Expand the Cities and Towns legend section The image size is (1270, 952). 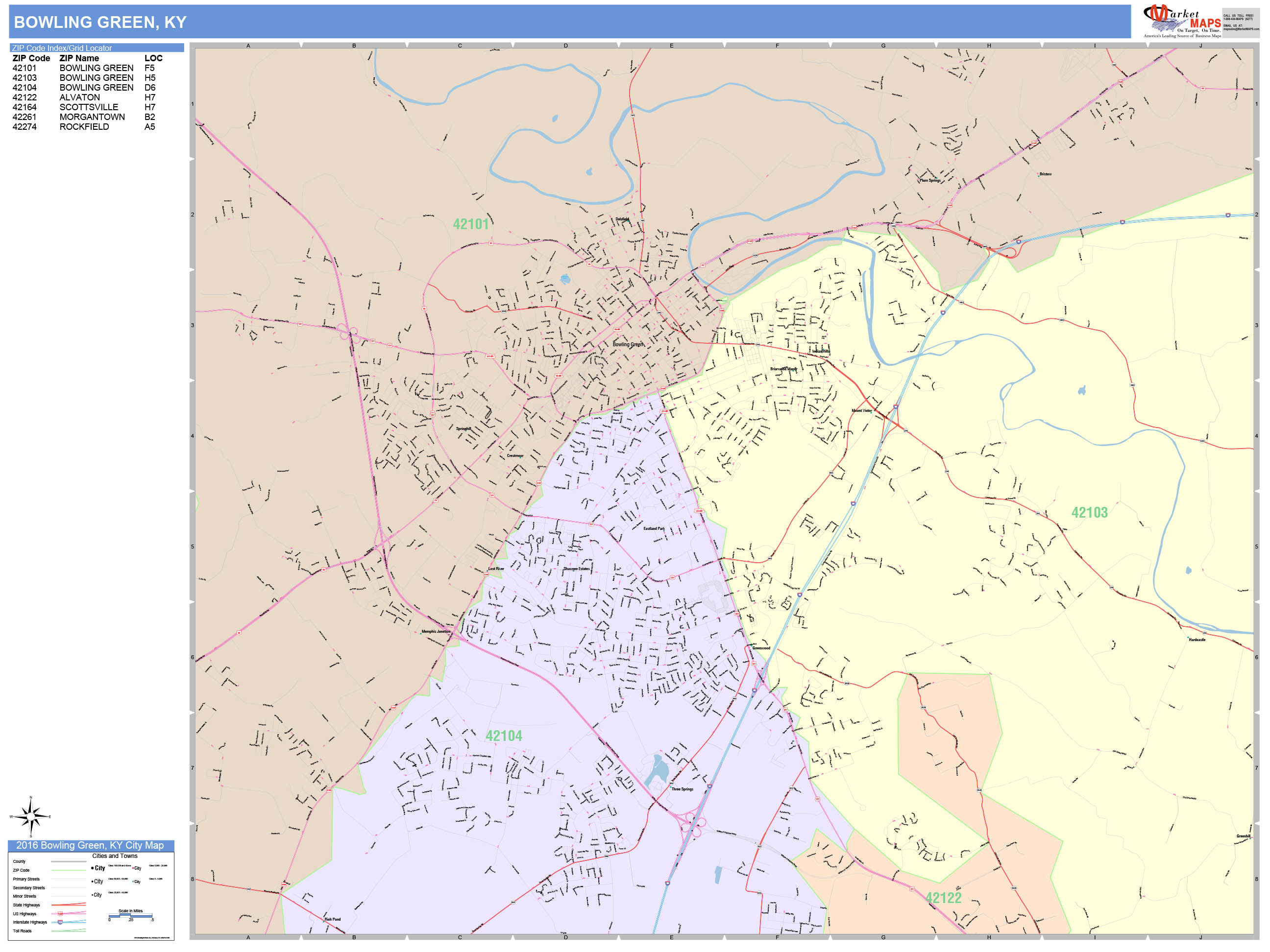coord(115,856)
